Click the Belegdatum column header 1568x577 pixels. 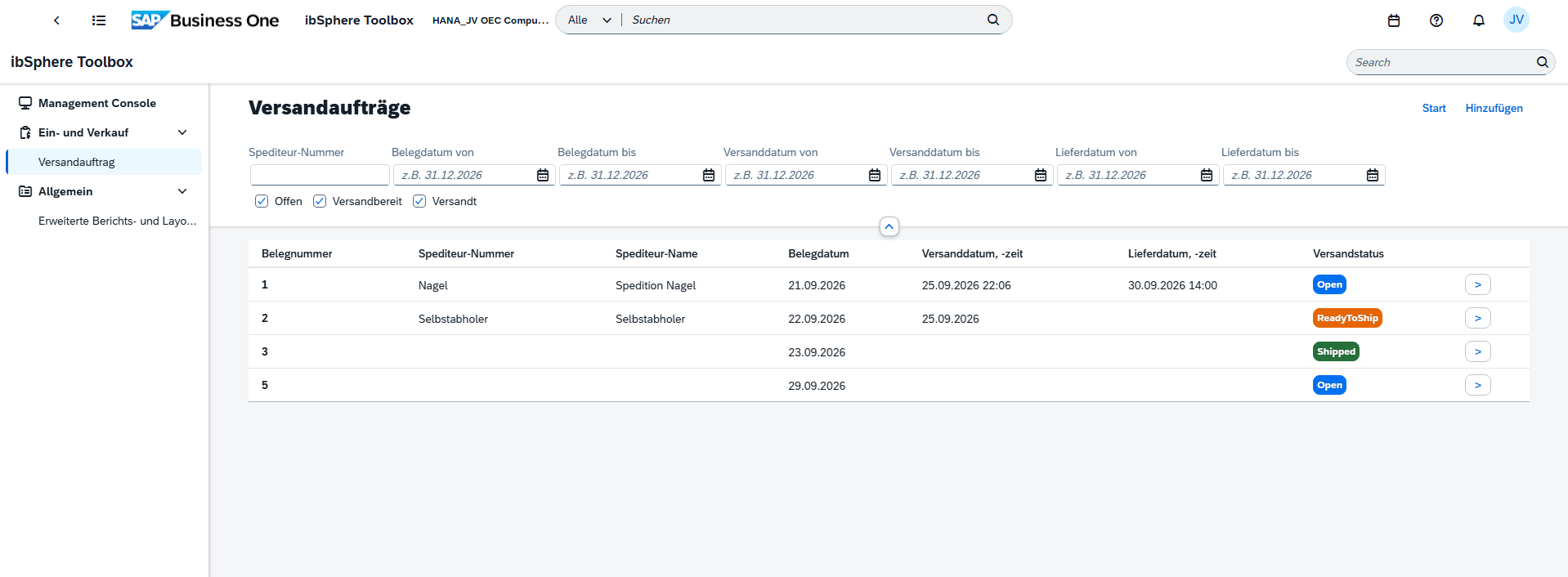818,253
